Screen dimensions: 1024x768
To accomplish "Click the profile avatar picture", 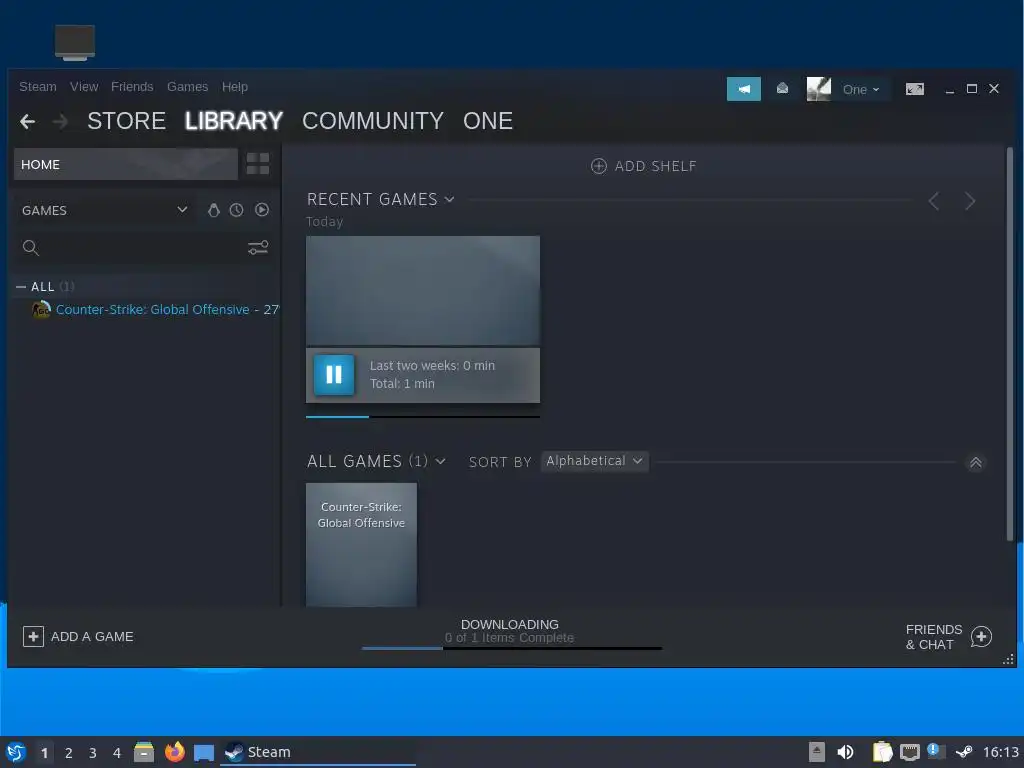I will (819, 89).
